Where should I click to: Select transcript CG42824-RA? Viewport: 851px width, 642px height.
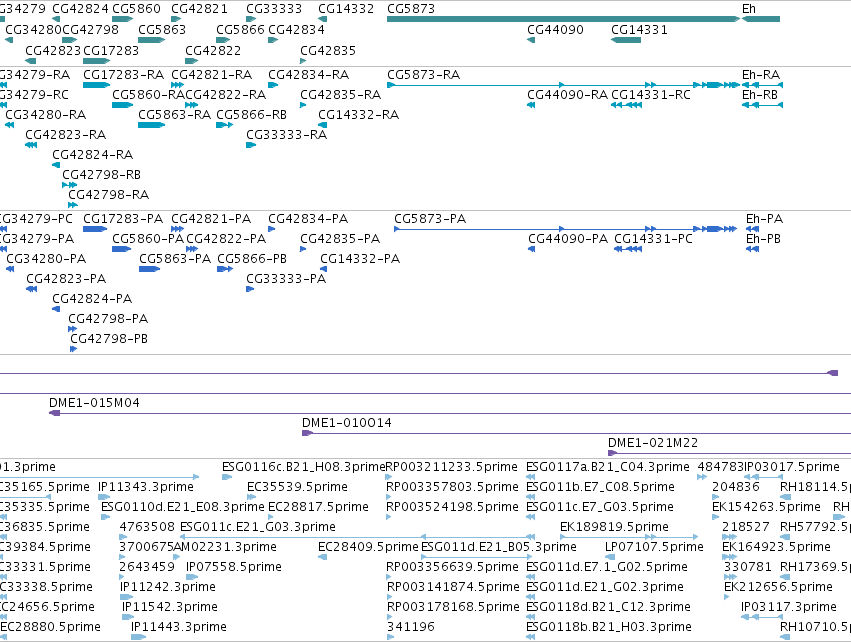(56, 165)
